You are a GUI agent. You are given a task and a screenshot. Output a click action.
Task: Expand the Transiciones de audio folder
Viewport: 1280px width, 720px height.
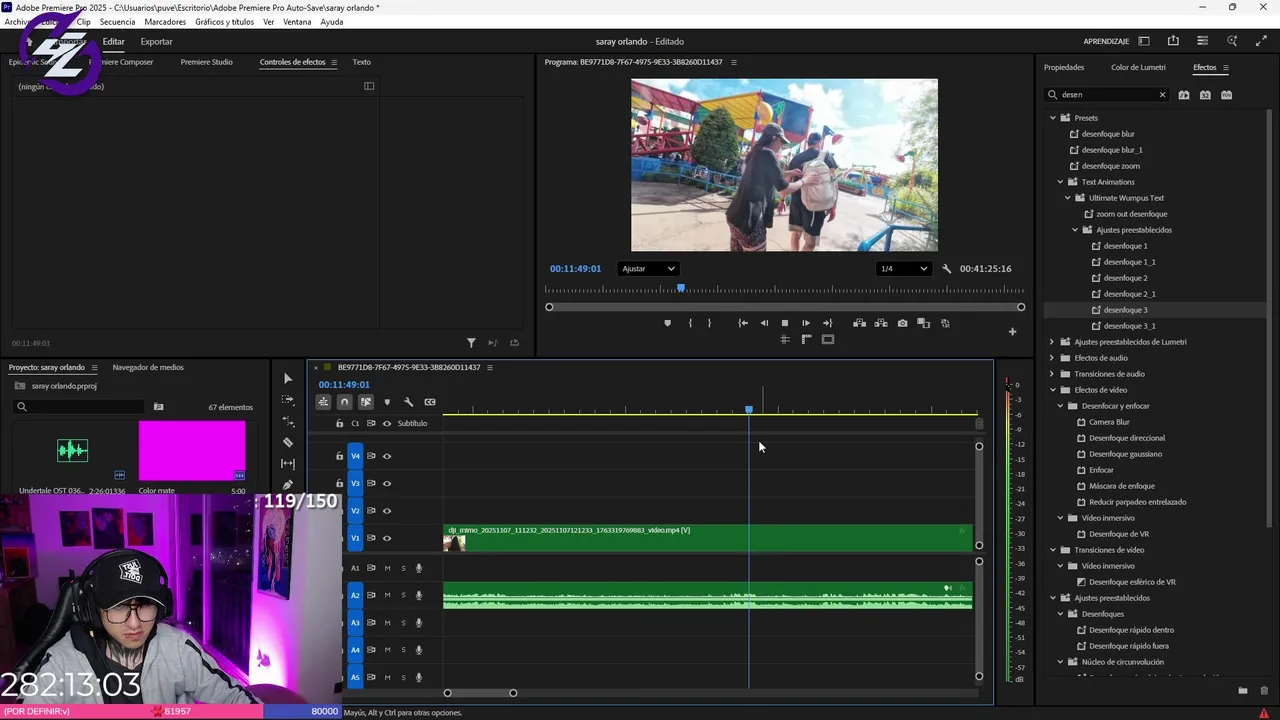[1052, 374]
